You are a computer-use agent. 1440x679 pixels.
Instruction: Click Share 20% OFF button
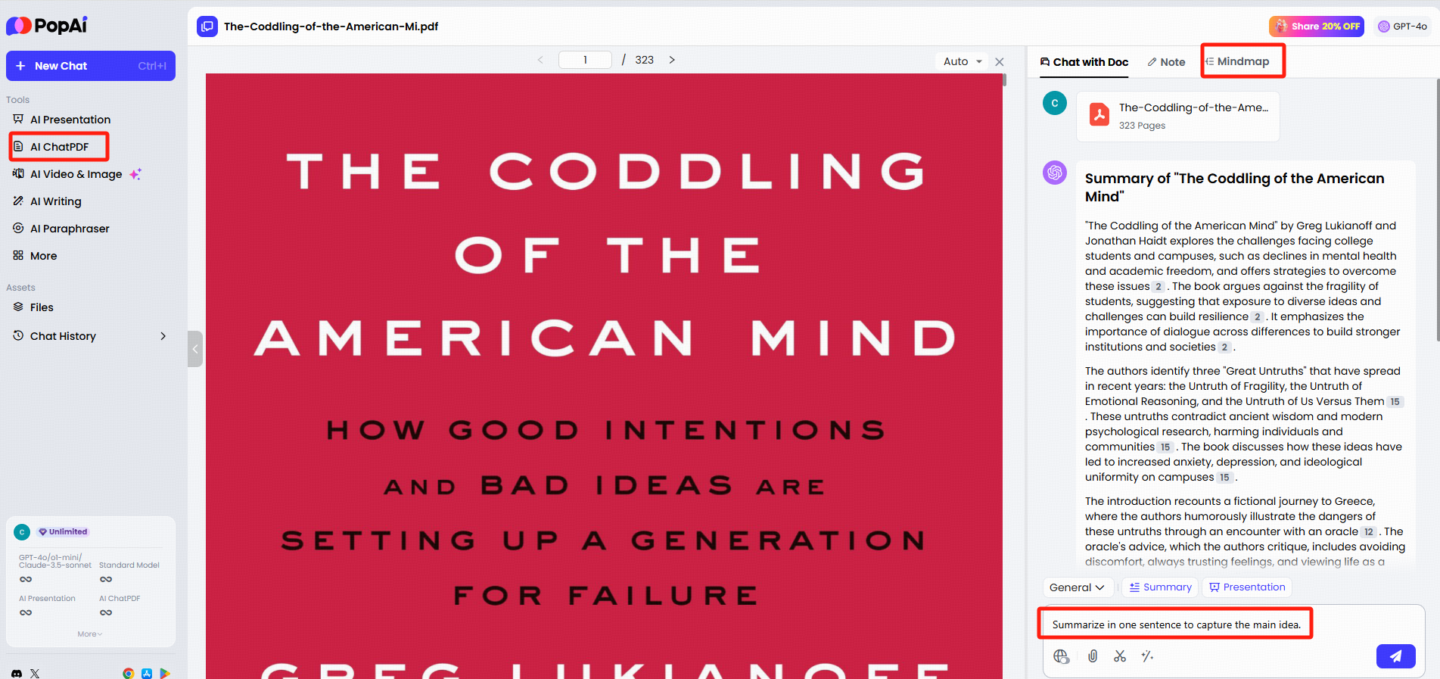[1317, 26]
